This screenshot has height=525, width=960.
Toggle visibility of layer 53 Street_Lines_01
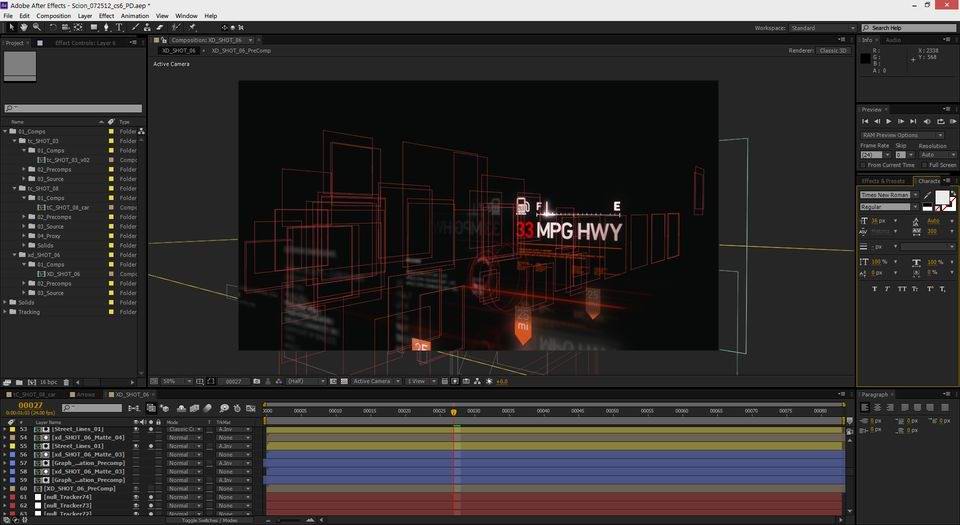tap(136, 429)
